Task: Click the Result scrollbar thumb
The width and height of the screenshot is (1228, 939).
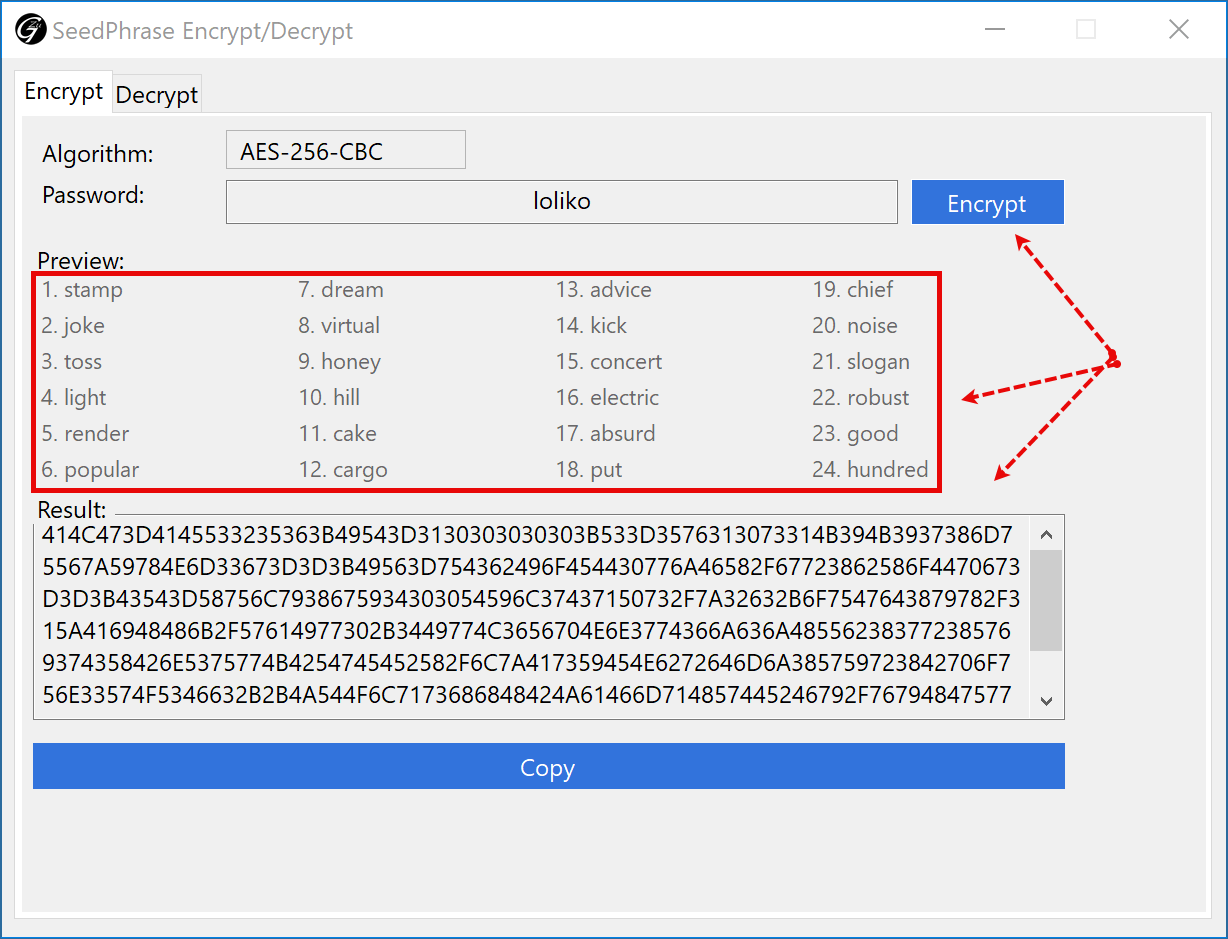Action: tap(1047, 600)
